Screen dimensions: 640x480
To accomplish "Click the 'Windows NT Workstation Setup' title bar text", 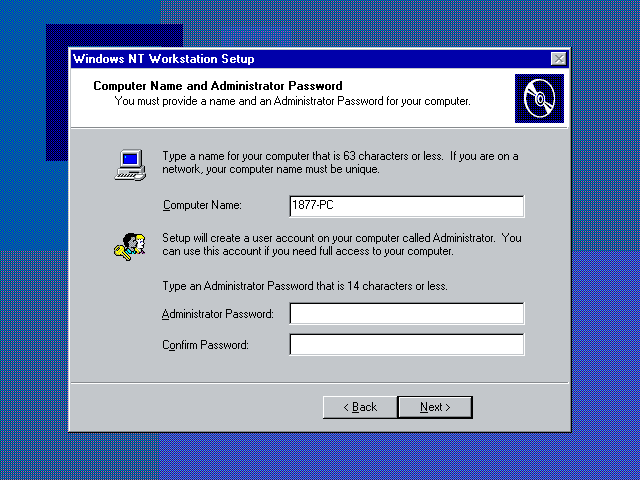I will 163,59.
